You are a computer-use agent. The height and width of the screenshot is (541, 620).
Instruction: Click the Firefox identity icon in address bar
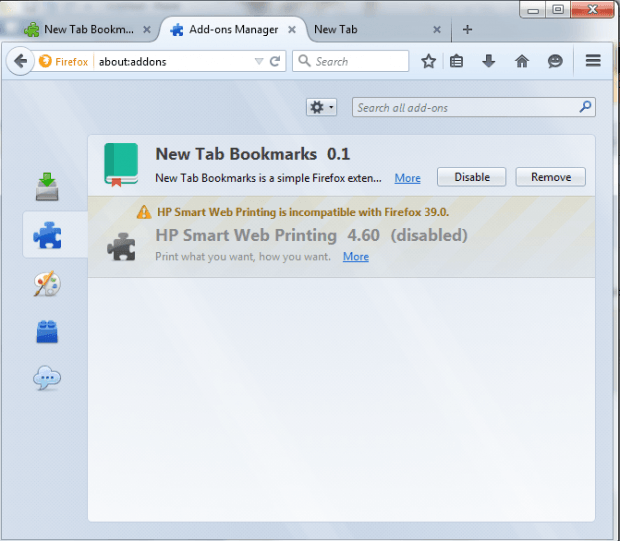[45, 61]
